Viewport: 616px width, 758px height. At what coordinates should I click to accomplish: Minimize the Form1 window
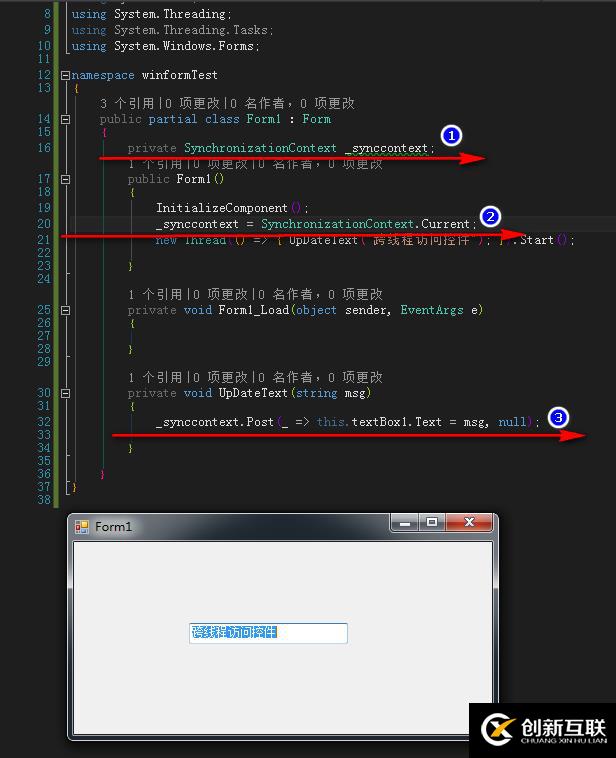[x=405, y=523]
